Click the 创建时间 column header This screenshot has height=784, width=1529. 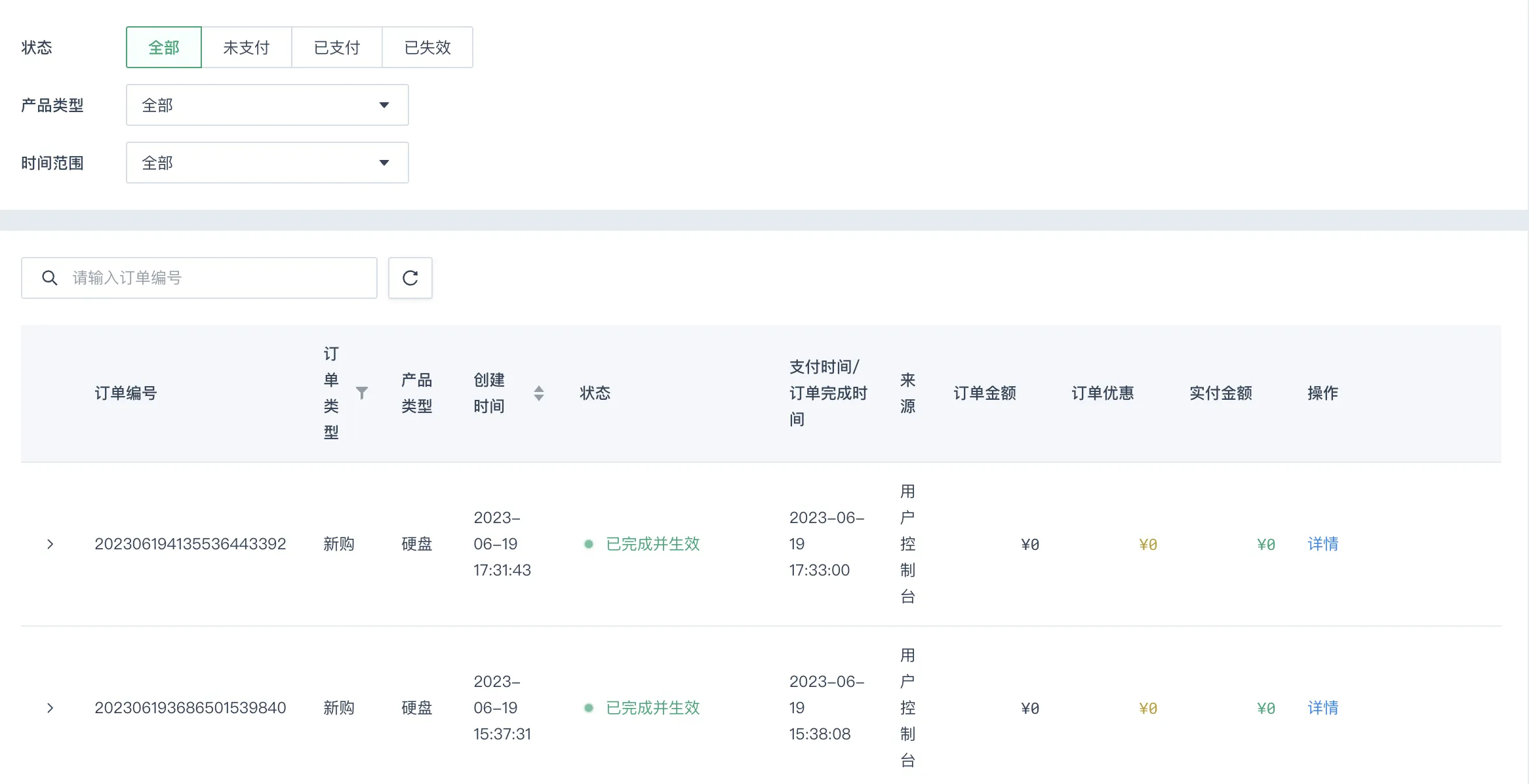pyautogui.click(x=489, y=393)
